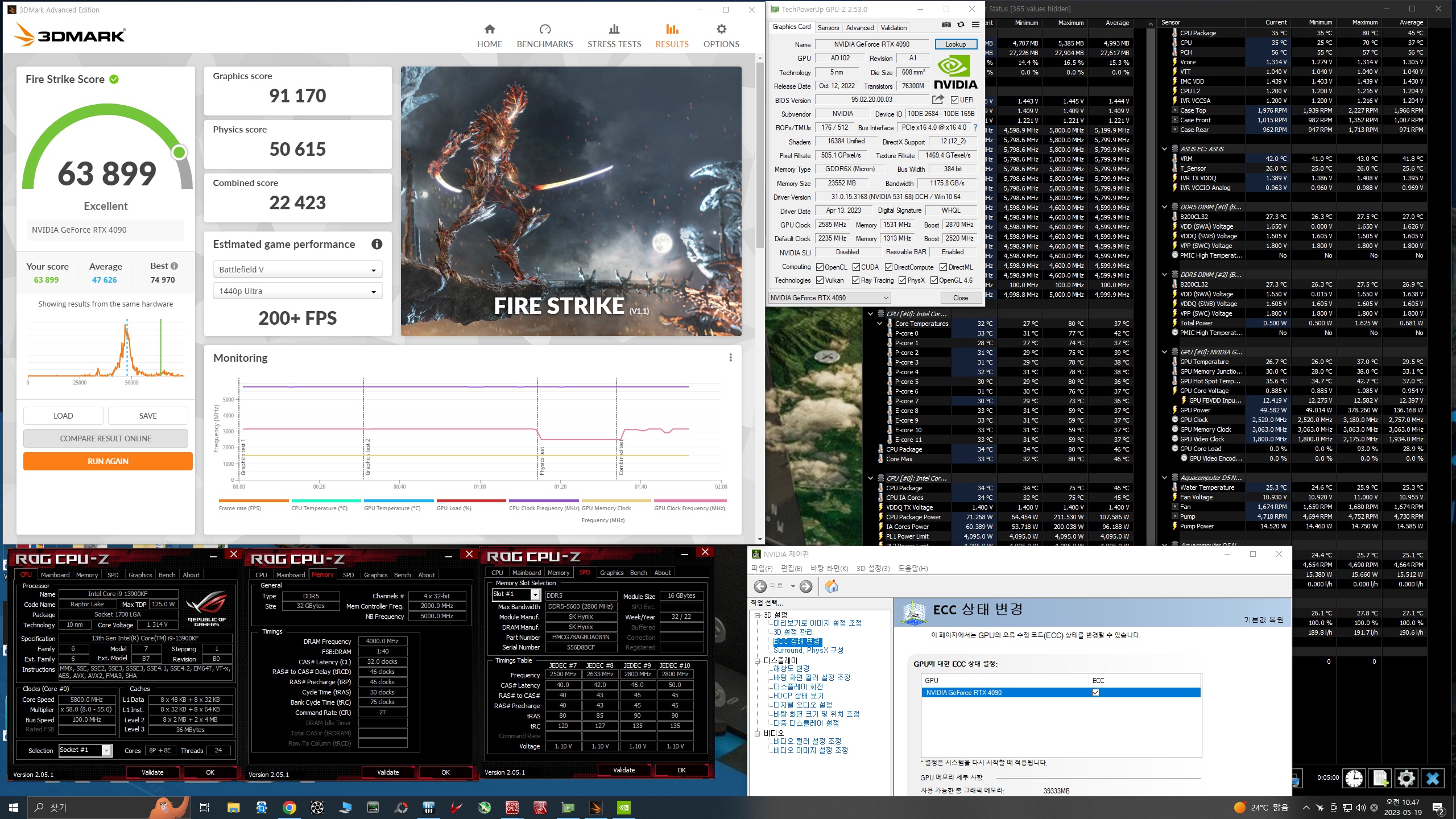The image size is (1456, 819).
Task: Open GPU-Z hamburger menu
Action: click(x=975, y=24)
